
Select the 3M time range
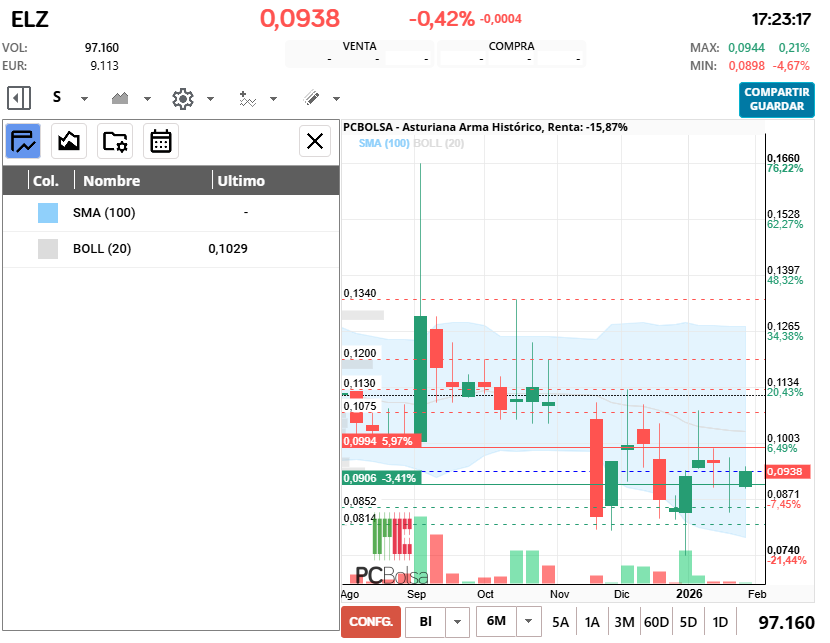tap(624, 622)
